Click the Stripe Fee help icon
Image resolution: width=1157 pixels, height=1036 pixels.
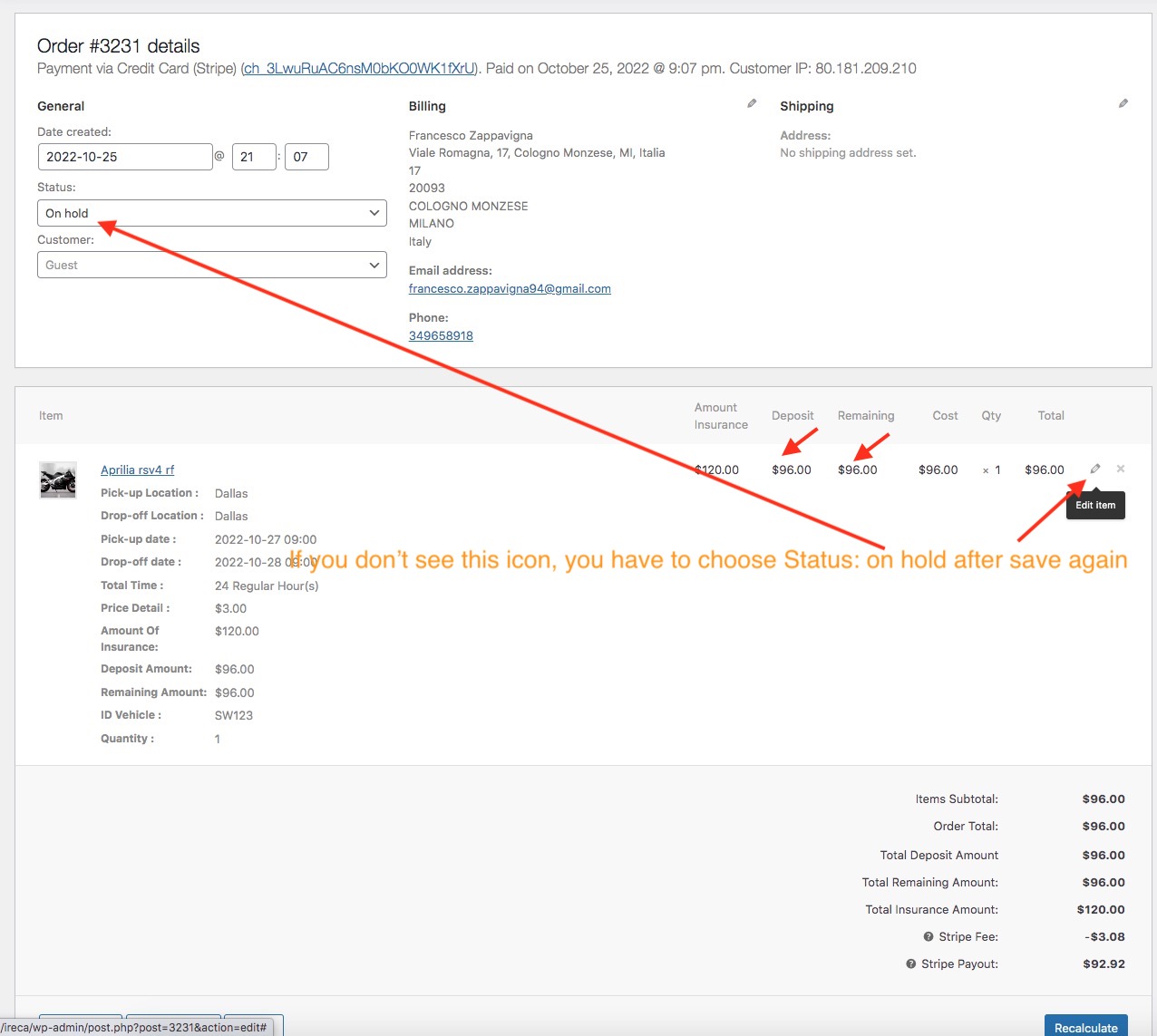click(929, 937)
